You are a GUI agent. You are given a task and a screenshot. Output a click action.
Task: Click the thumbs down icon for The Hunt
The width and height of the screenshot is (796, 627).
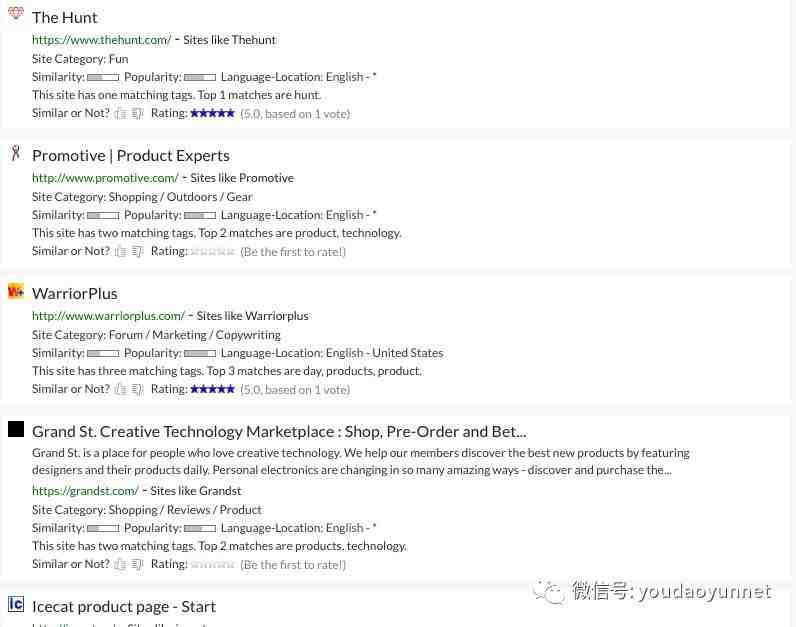[x=138, y=114]
